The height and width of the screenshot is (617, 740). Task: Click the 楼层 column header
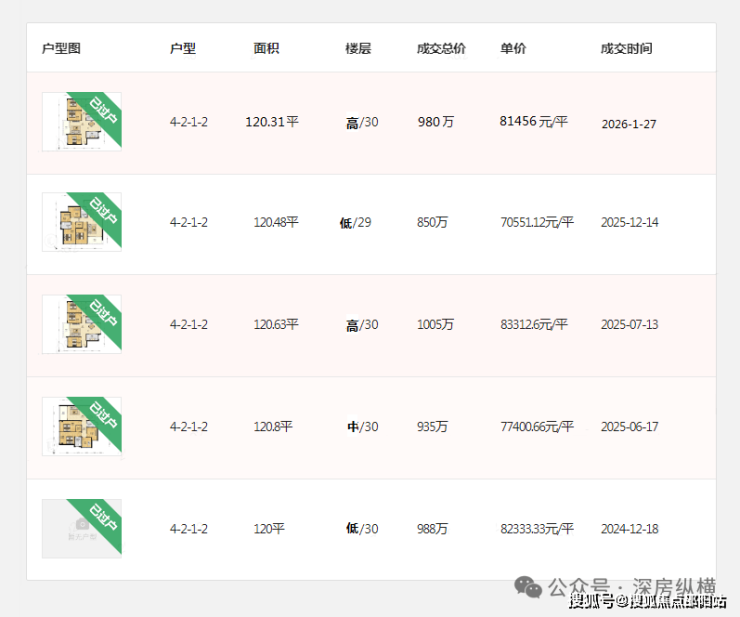coord(358,48)
